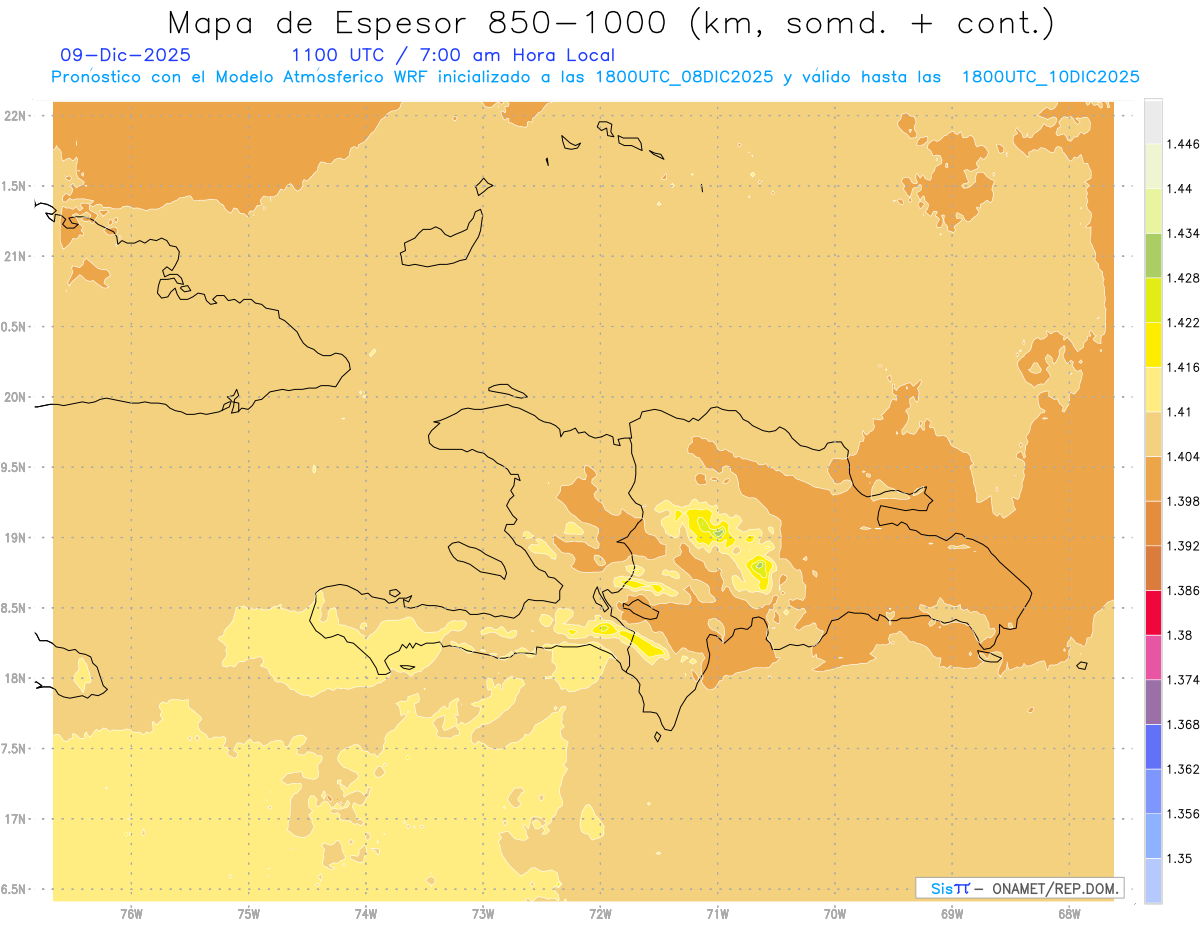Click the 0.5N latitude label

tap(14, 327)
